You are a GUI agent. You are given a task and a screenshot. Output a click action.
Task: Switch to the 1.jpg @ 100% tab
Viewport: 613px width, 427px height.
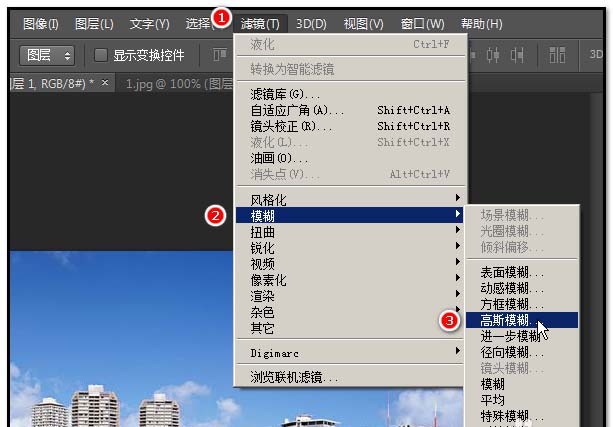click(178, 84)
